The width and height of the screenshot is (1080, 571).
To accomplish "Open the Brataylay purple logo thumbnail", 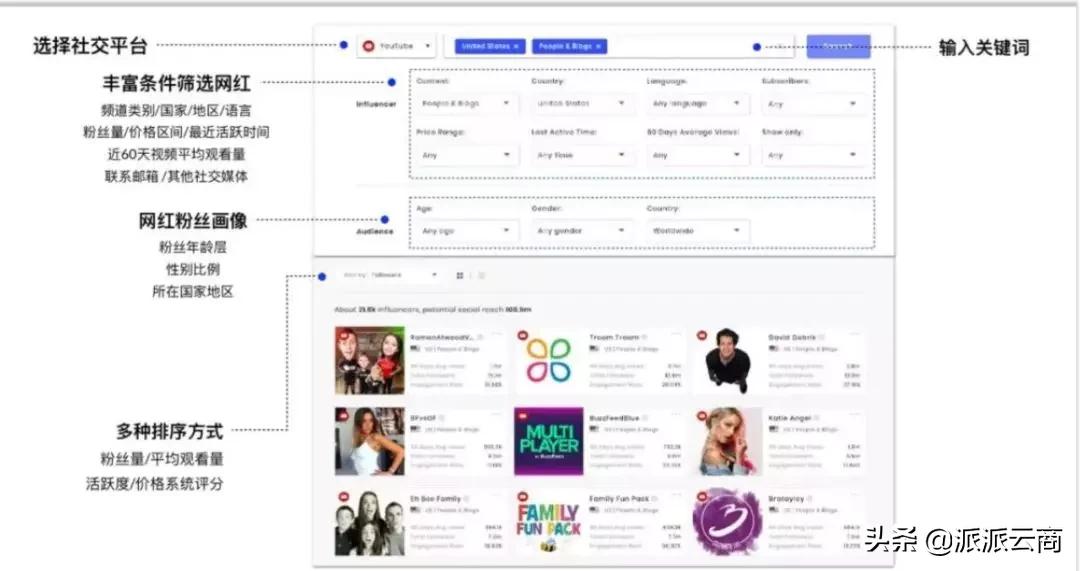I will [x=728, y=522].
